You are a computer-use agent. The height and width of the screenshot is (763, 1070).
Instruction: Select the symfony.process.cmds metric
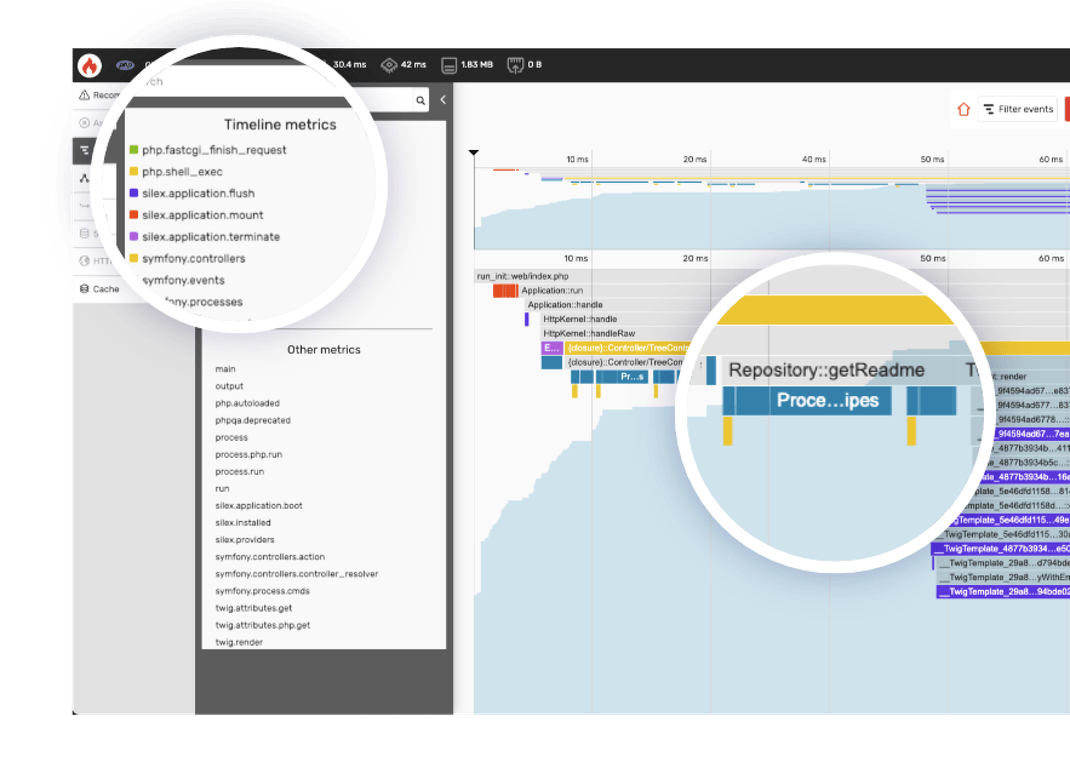tap(262, 591)
